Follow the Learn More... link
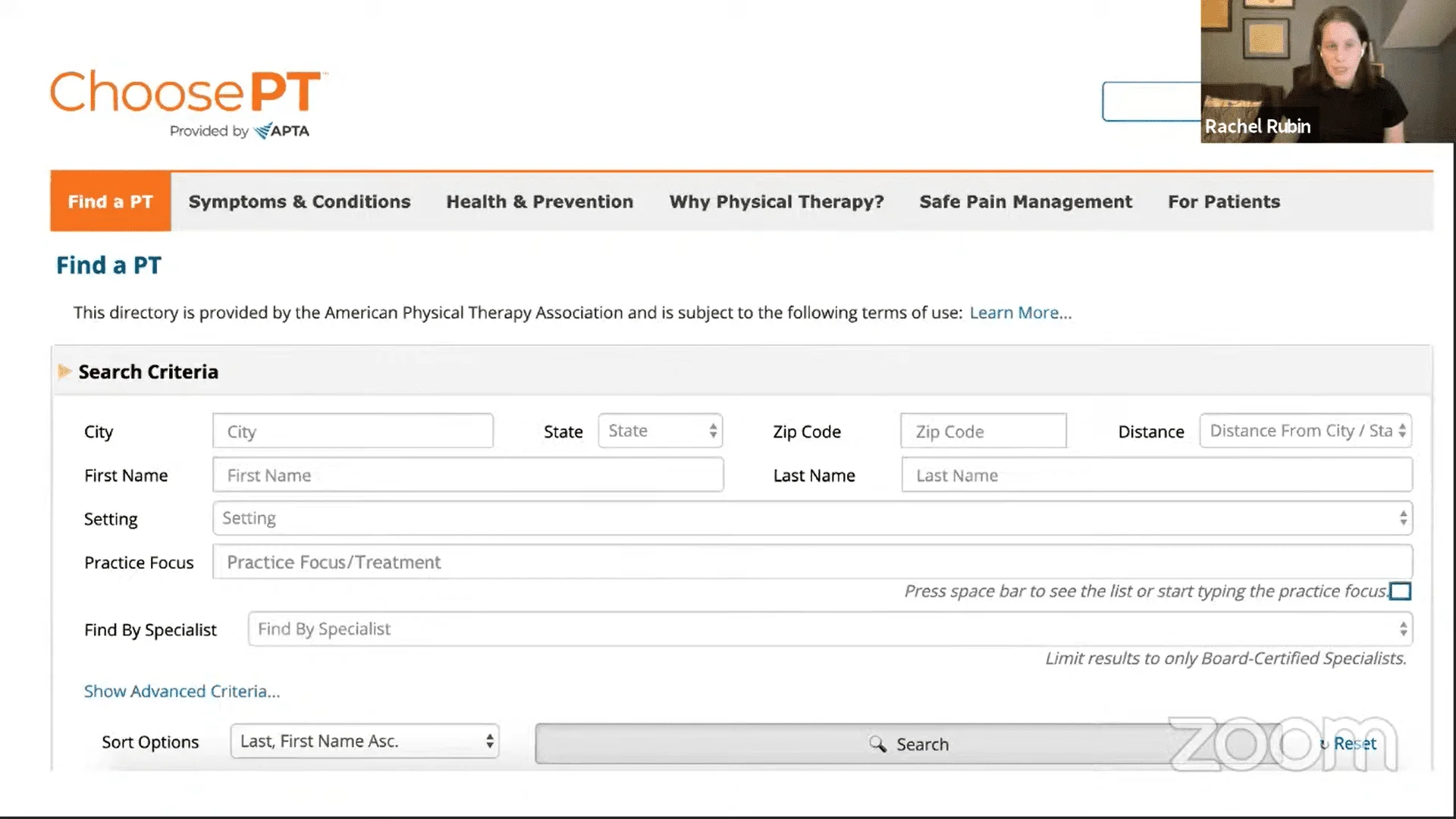Image resolution: width=1456 pixels, height=819 pixels. tap(1021, 312)
